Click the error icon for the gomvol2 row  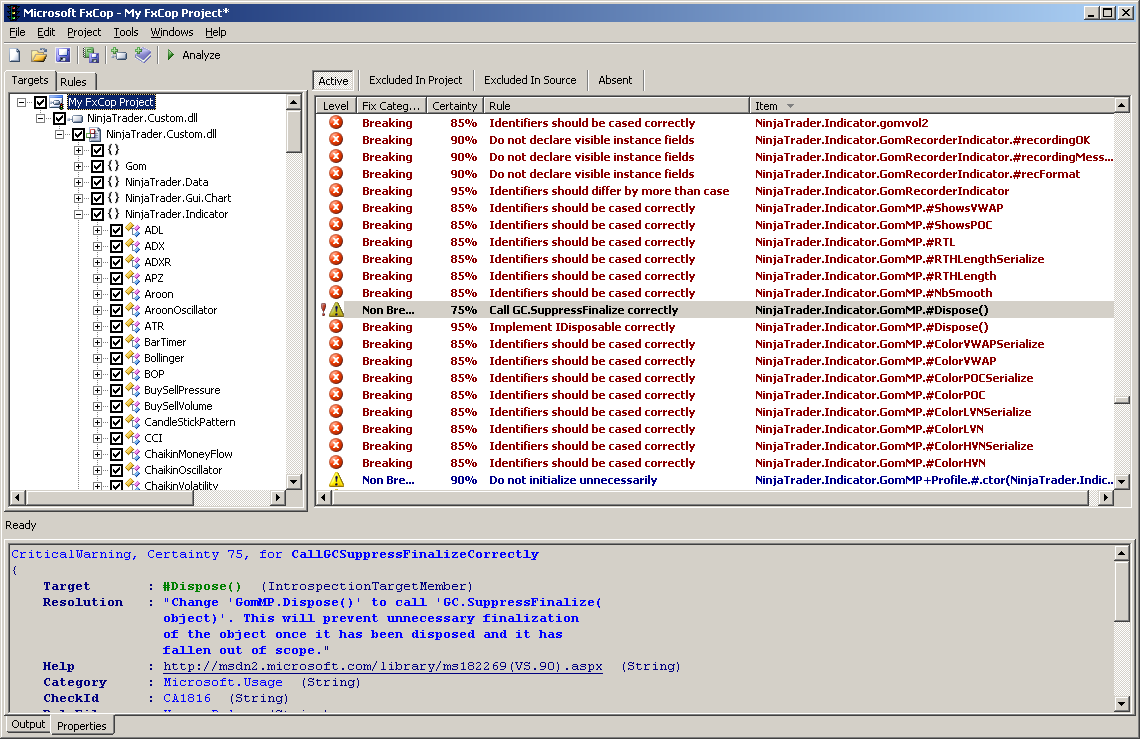point(336,123)
